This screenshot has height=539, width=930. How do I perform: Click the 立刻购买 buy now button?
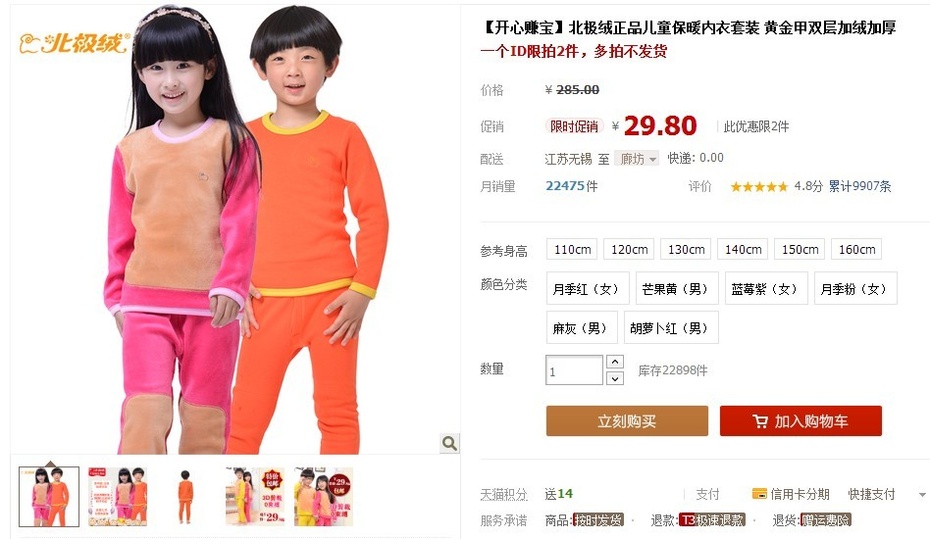(627, 421)
